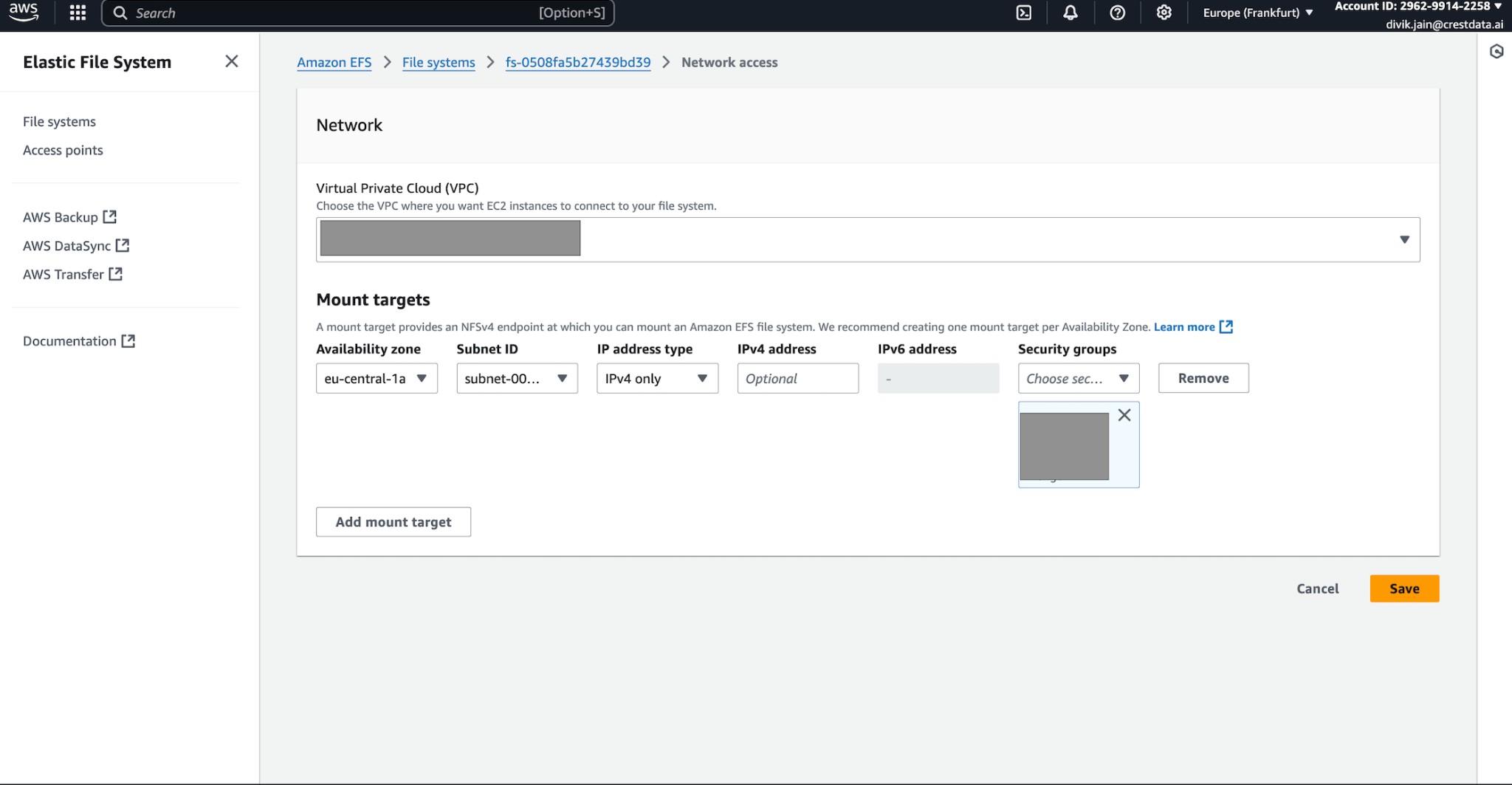
Task: Go to Access points in sidebar
Action: coord(63,150)
